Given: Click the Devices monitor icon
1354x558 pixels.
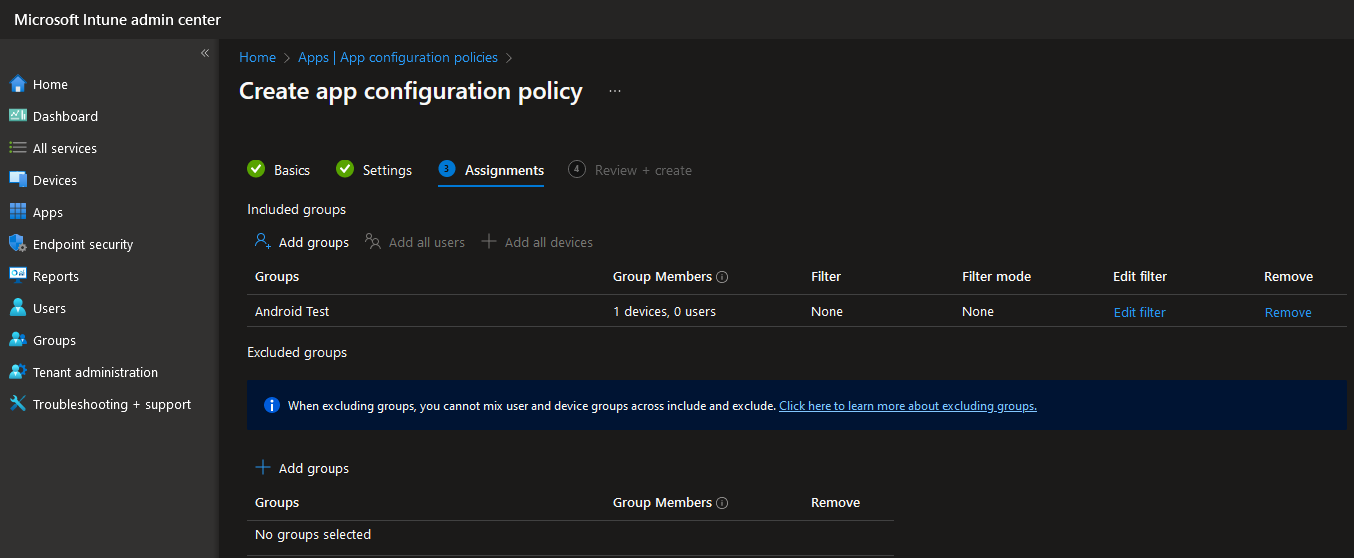Looking at the screenshot, I should pos(17,180).
